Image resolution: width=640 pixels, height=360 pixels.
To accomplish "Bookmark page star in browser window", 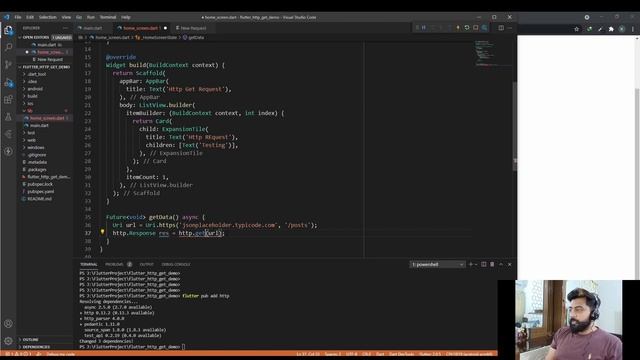I will pos(576,29).
